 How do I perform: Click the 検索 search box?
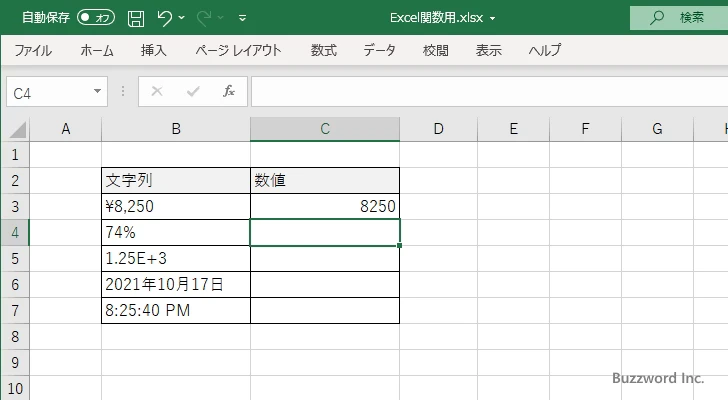tap(679, 18)
